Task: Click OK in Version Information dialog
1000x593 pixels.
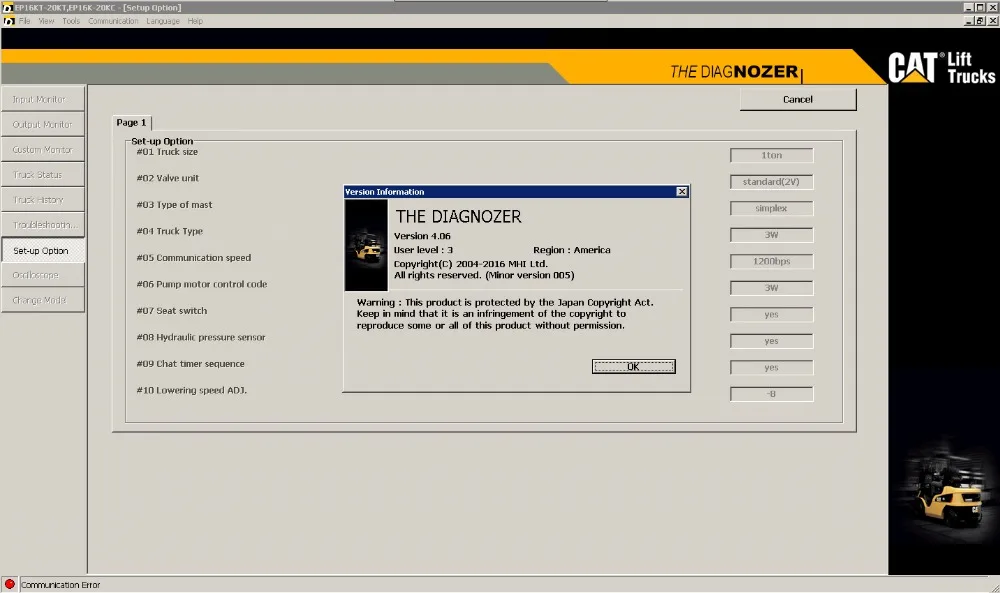Action: pyautogui.click(x=633, y=367)
